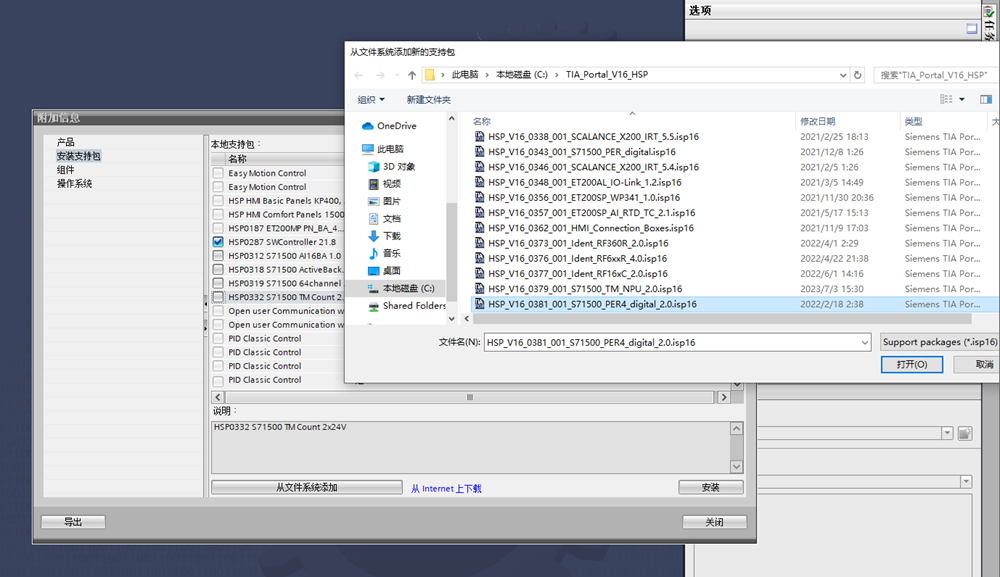Select file icon of HSP_V16_0346 SCALANCE_X200_IRT_5.4
The height and width of the screenshot is (577, 1000).
(x=480, y=167)
